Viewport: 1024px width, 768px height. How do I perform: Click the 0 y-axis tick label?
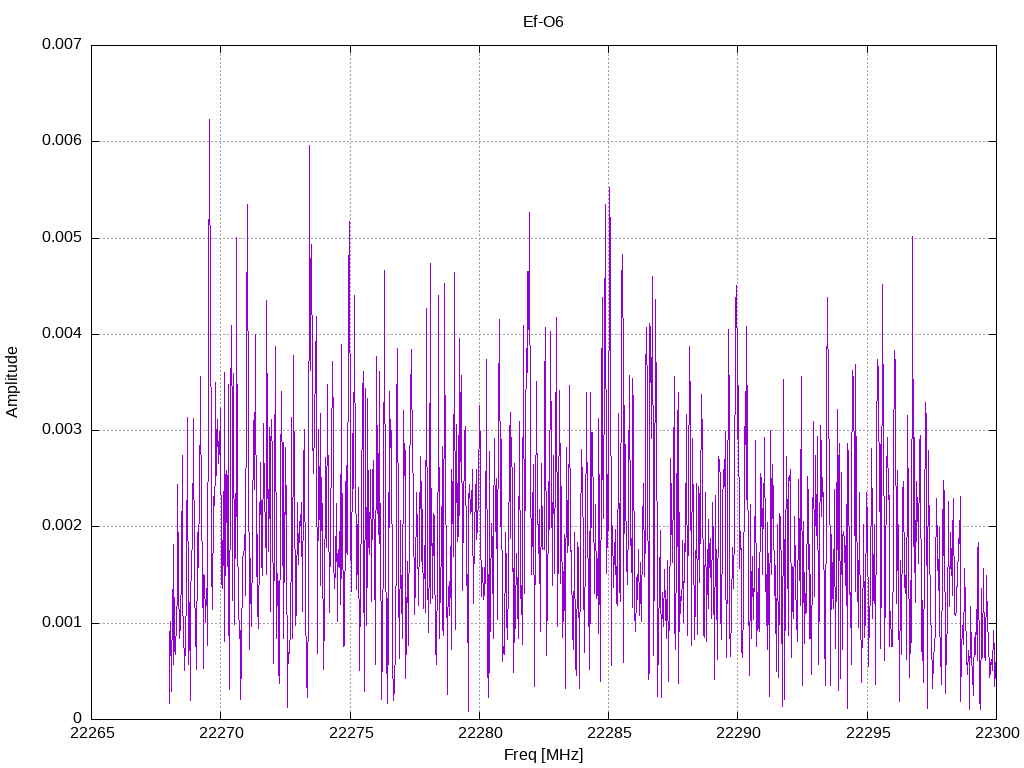click(x=78, y=718)
